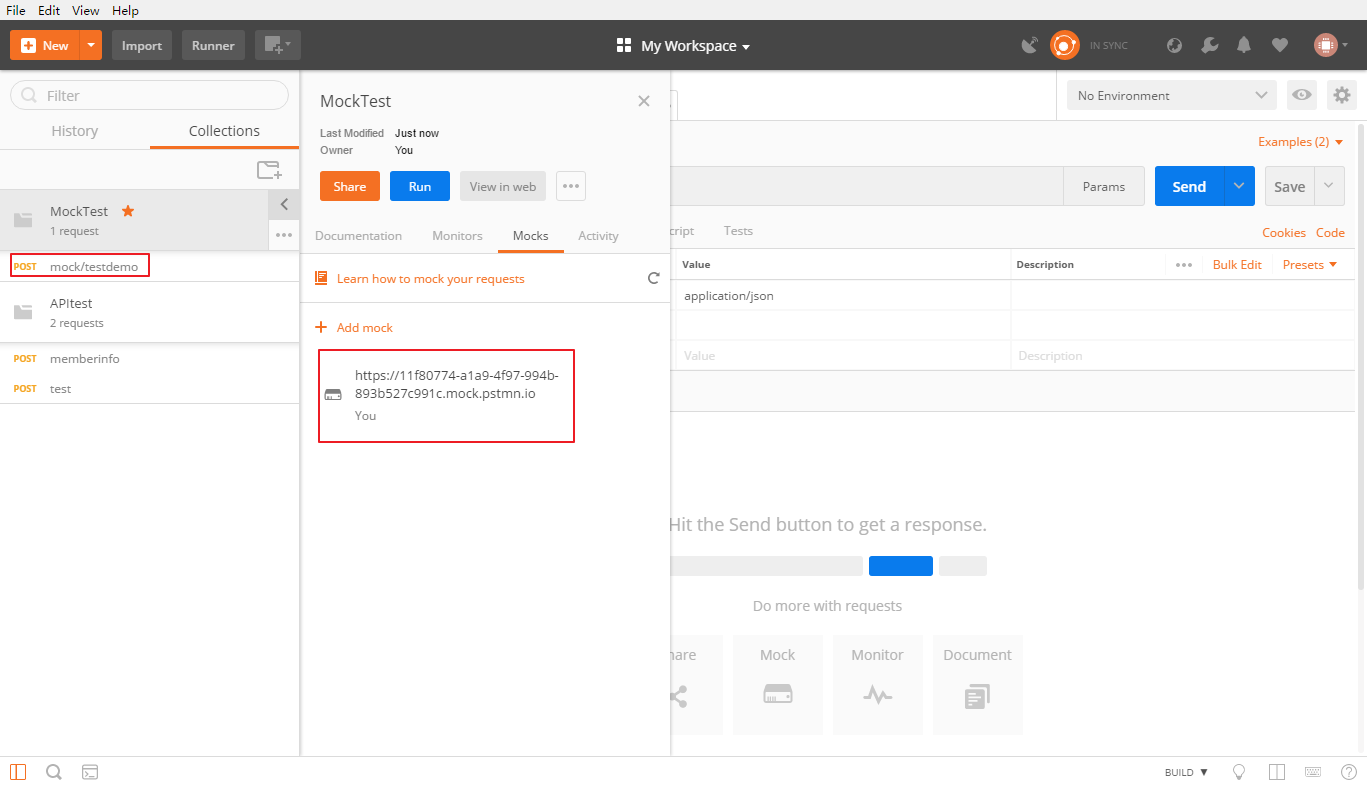Image resolution: width=1367 pixels, height=787 pixels.
Task: Switch to the Mocks tab
Action: [530, 236]
